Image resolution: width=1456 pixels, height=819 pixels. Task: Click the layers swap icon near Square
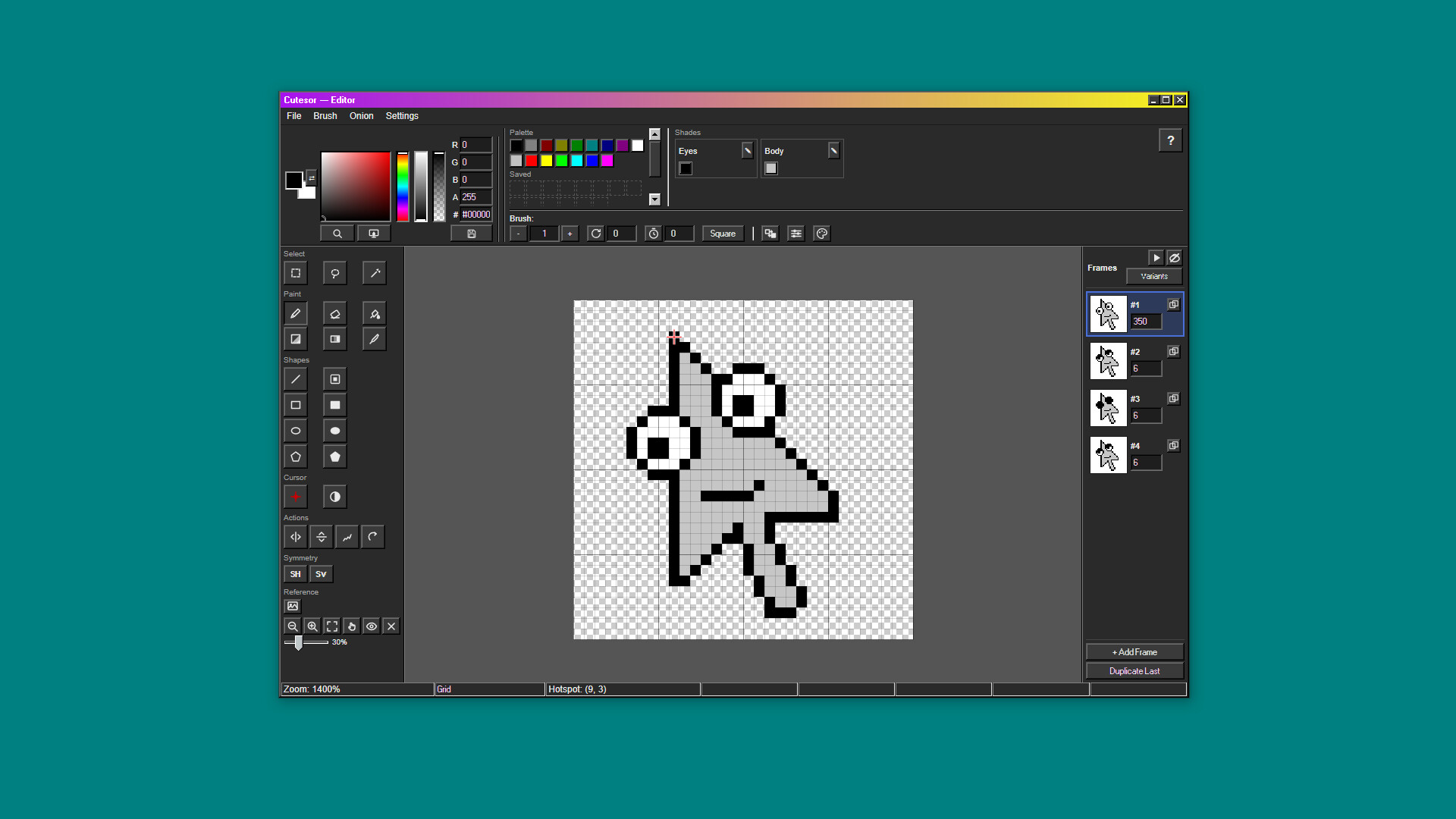click(x=770, y=234)
